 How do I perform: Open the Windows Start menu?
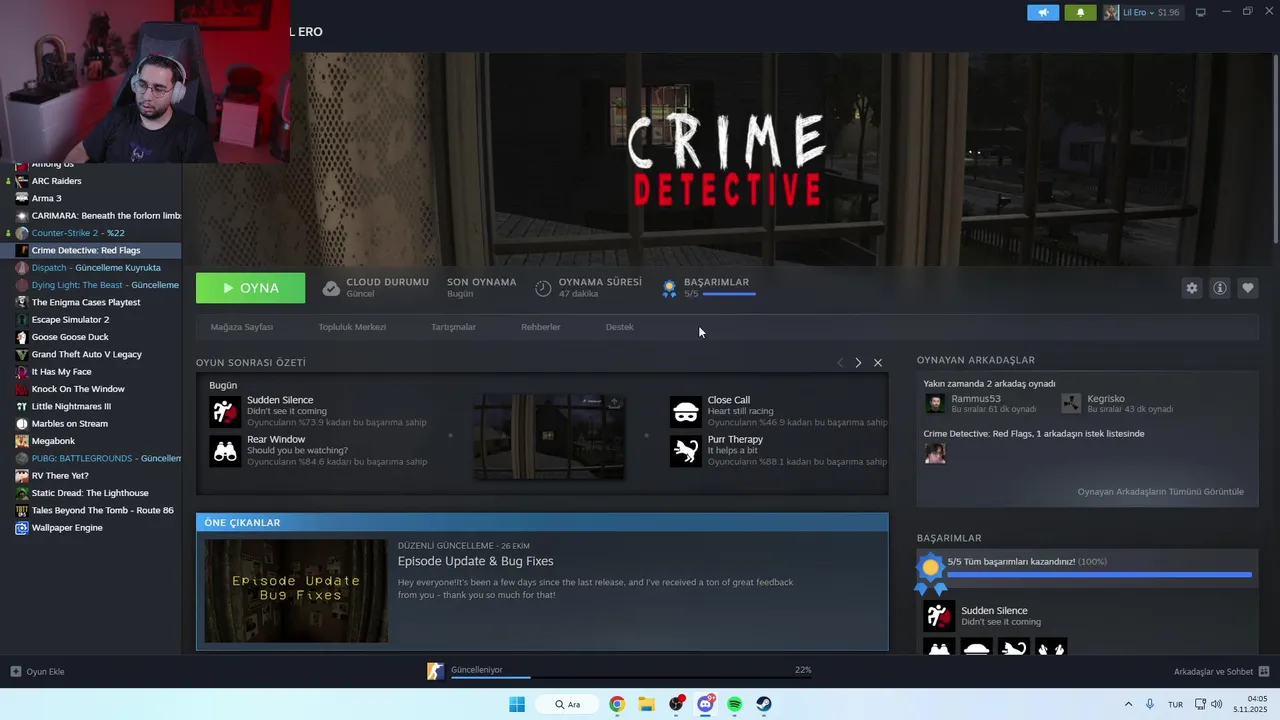(517, 704)
